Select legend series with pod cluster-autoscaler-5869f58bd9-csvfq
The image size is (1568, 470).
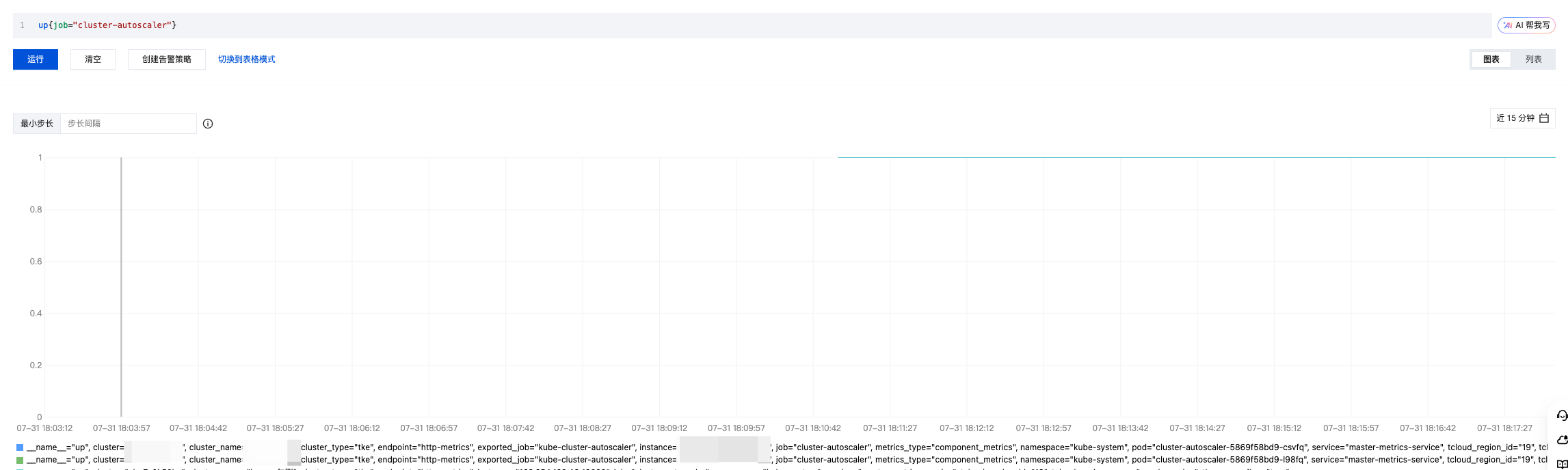pos(782,447)
